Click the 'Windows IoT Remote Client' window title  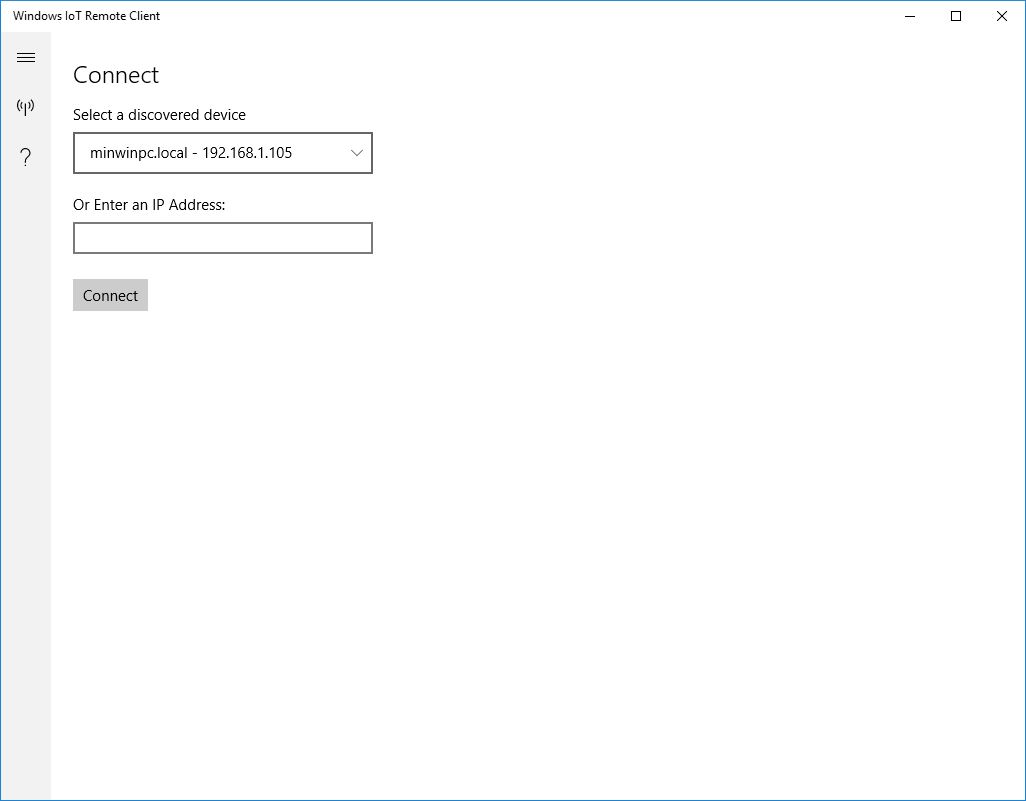click(86, 16)
